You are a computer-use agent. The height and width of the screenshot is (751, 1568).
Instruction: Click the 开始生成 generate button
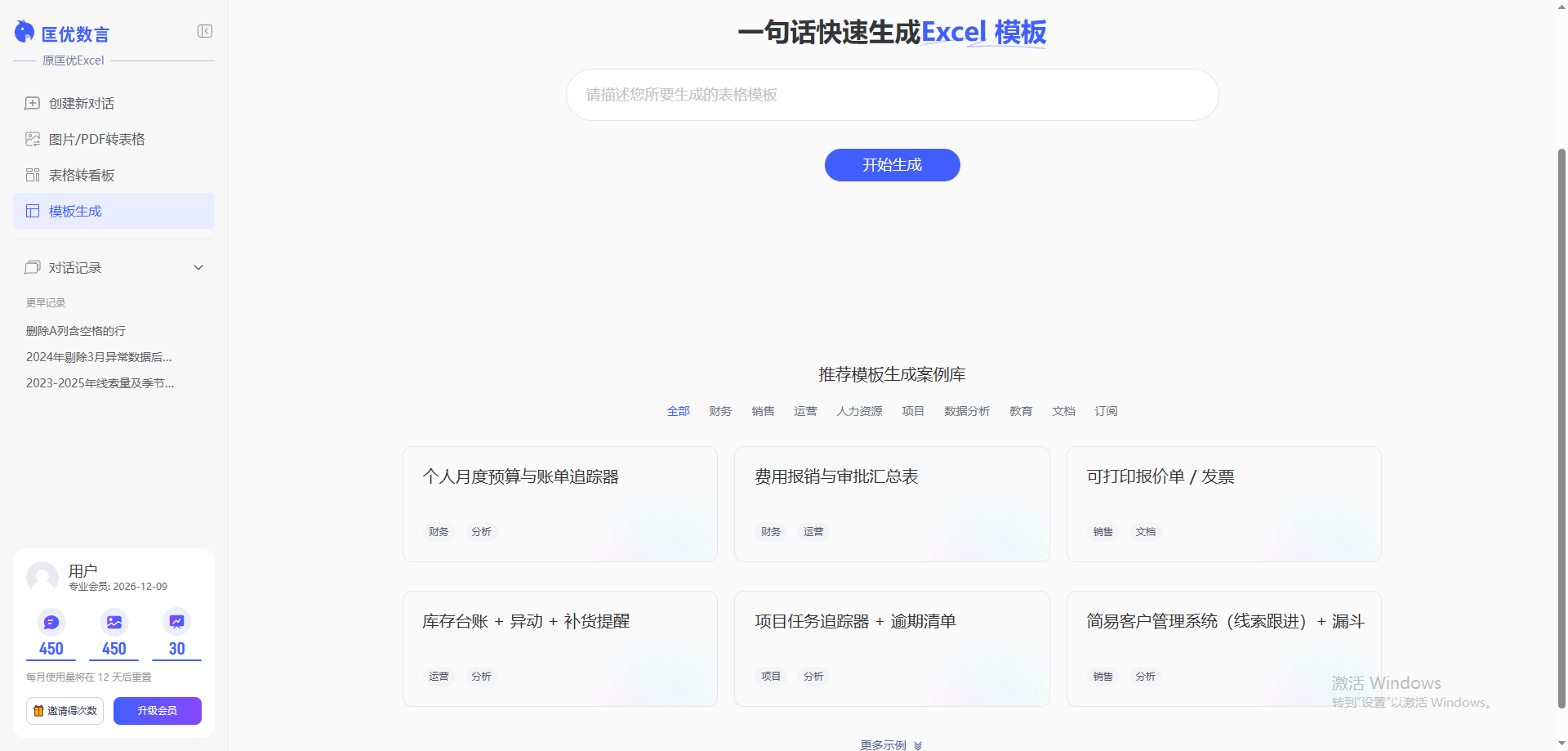[x=892, y=164]
